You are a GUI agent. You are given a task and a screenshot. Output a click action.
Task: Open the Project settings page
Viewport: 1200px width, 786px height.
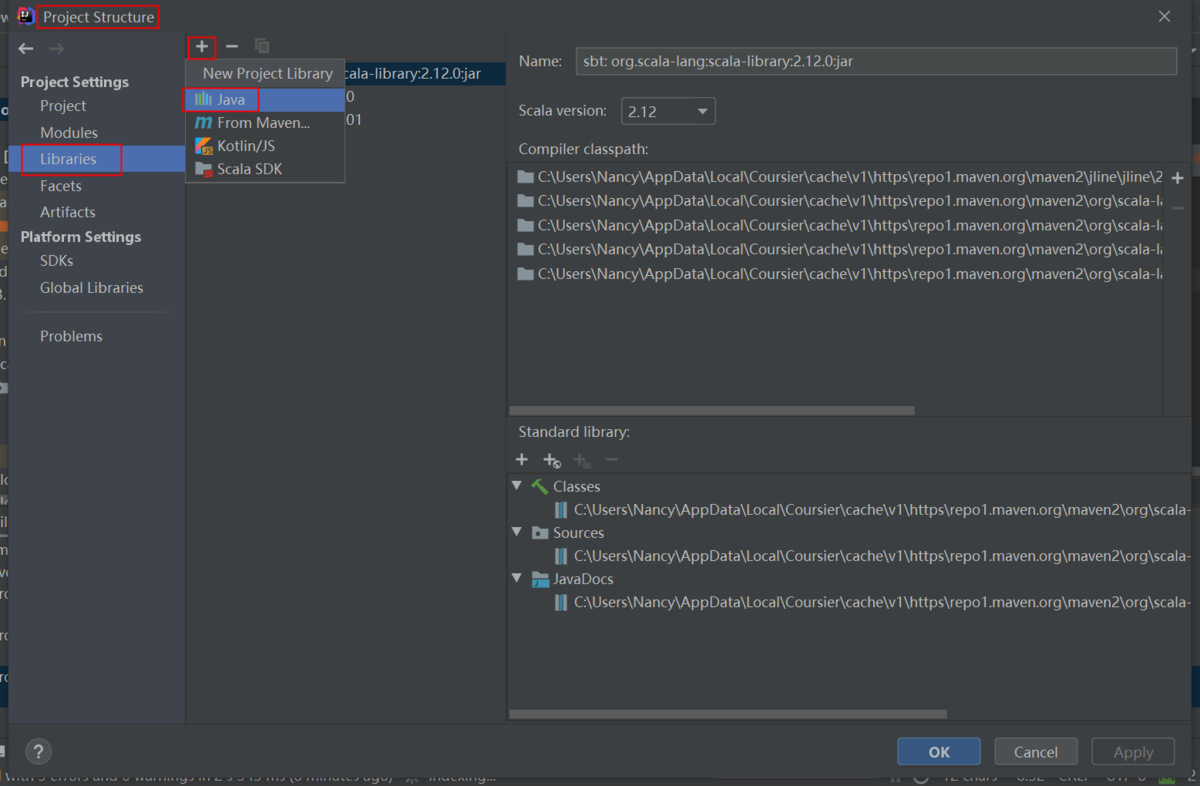(x=63, y=106)
